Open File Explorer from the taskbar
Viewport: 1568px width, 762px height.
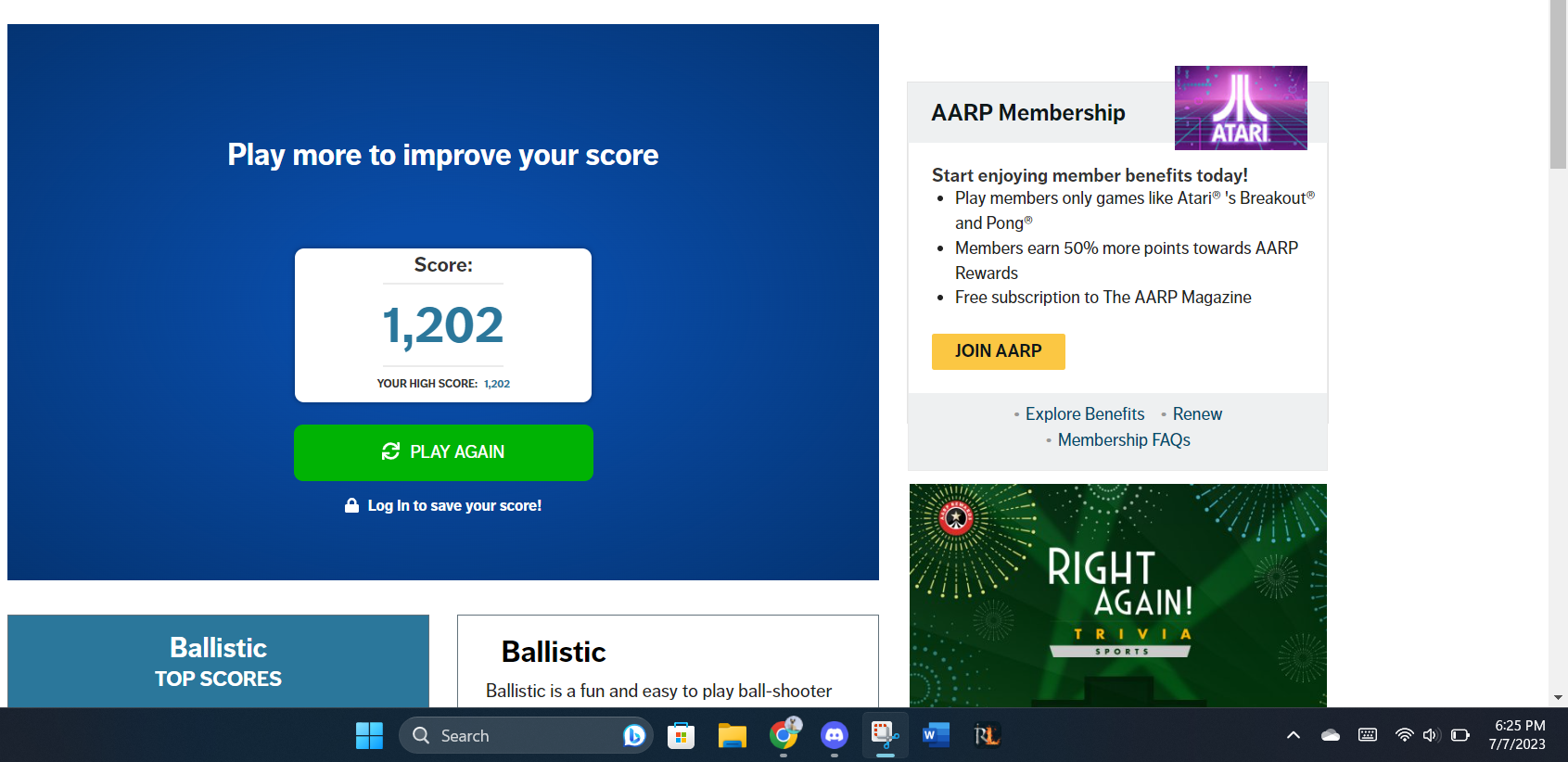pyautogui.click(x=732, y=735)
